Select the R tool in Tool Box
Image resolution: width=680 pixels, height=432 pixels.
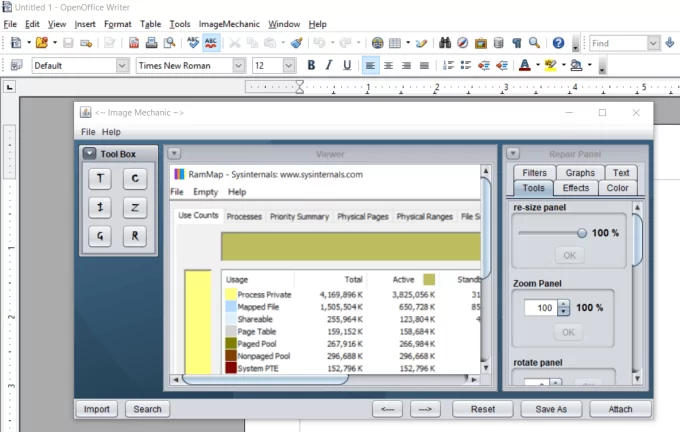click(135, 236)
